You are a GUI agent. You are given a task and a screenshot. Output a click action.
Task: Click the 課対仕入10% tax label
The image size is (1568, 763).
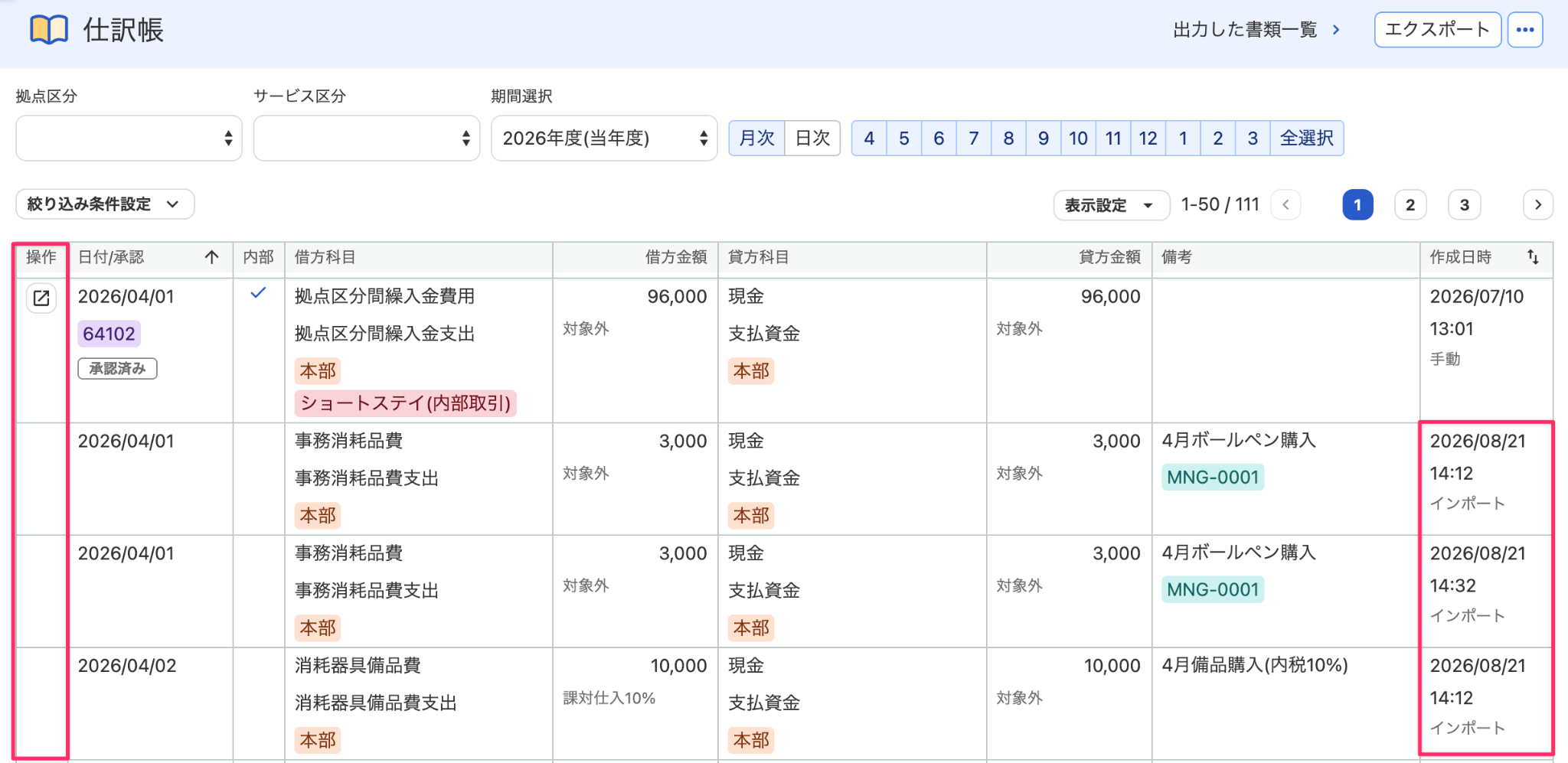(609, 698)
